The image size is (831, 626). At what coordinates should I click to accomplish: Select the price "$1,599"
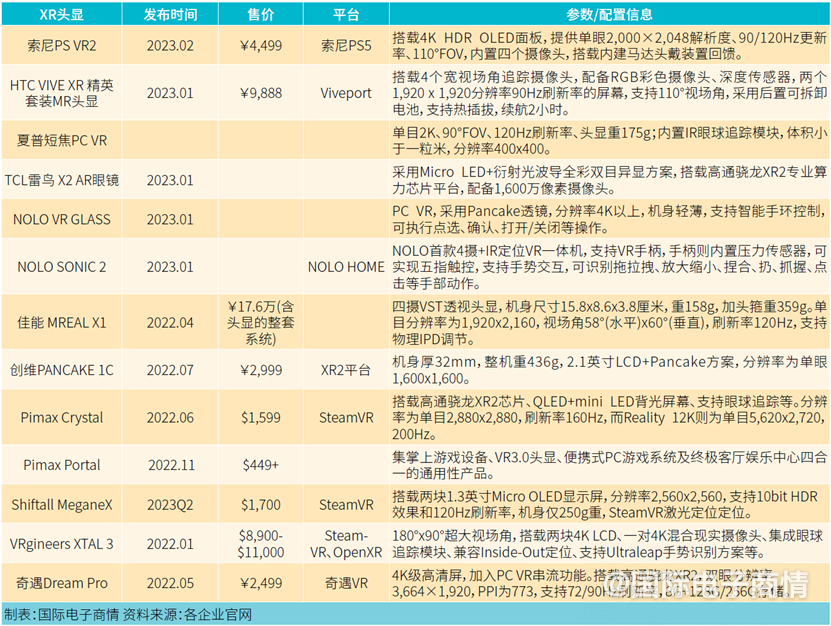[x=261, y=418]
